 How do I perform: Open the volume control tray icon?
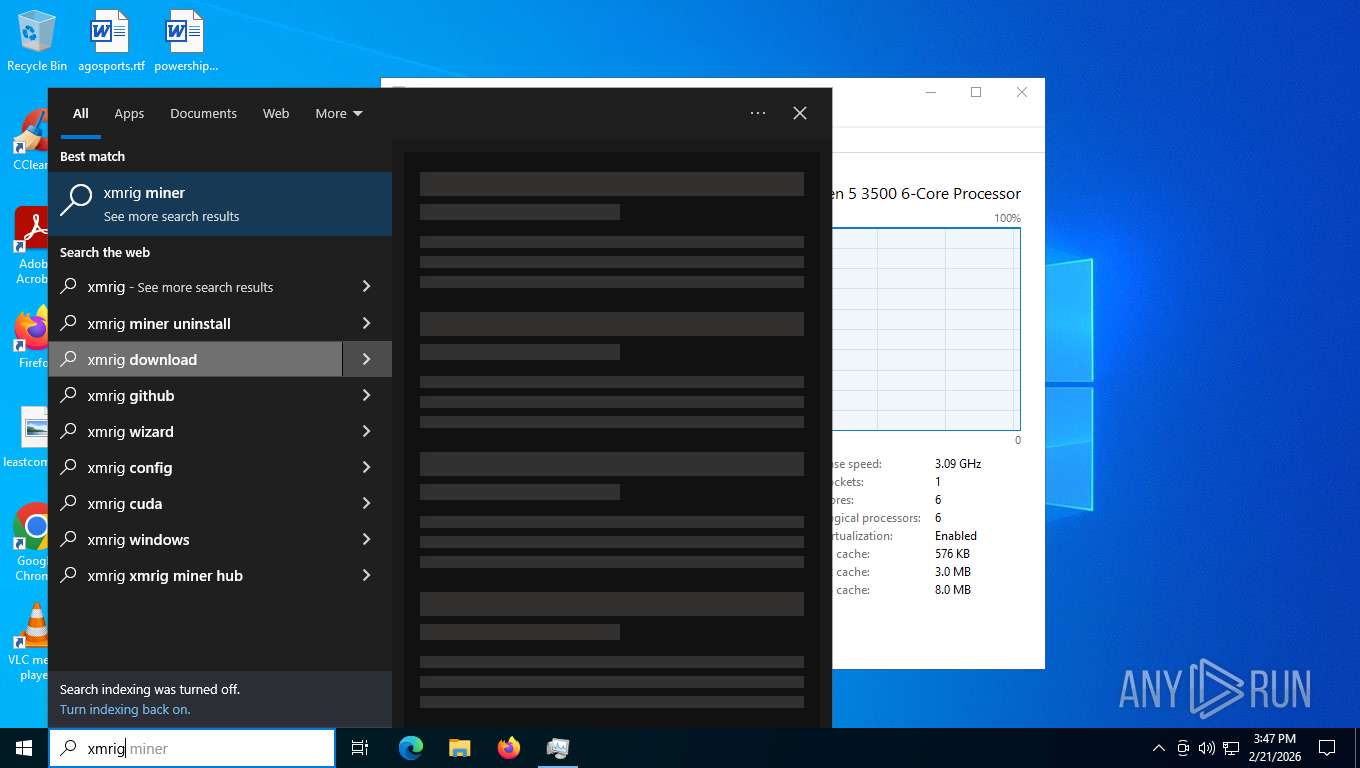1206,748
